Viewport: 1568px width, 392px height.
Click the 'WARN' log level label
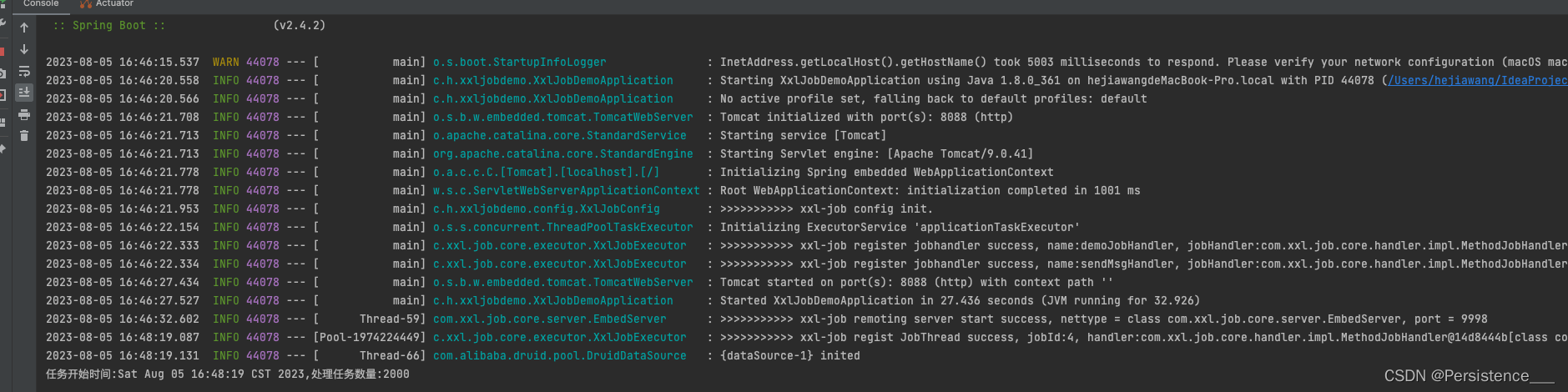pyautogui.click(x=225, y=62)
